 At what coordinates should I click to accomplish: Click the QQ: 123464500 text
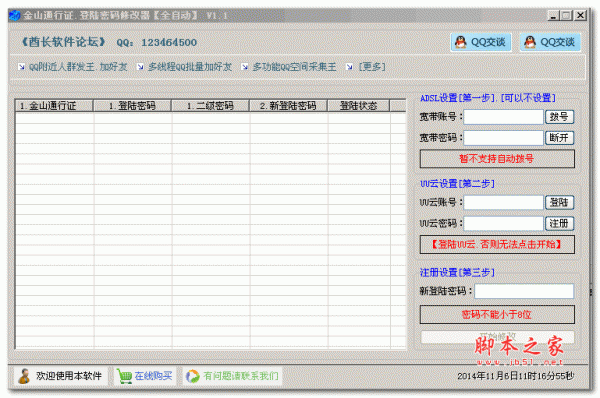(157, 42)
